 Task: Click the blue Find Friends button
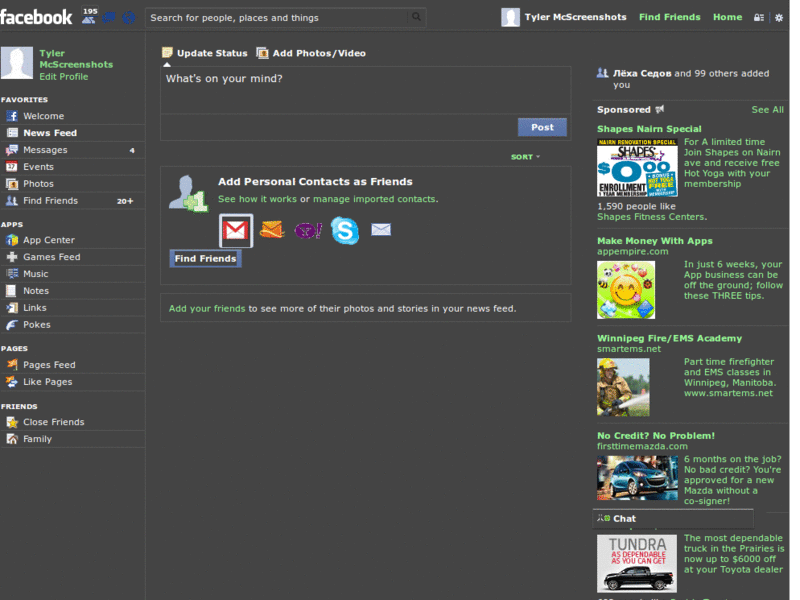click(x=205, y=259)
